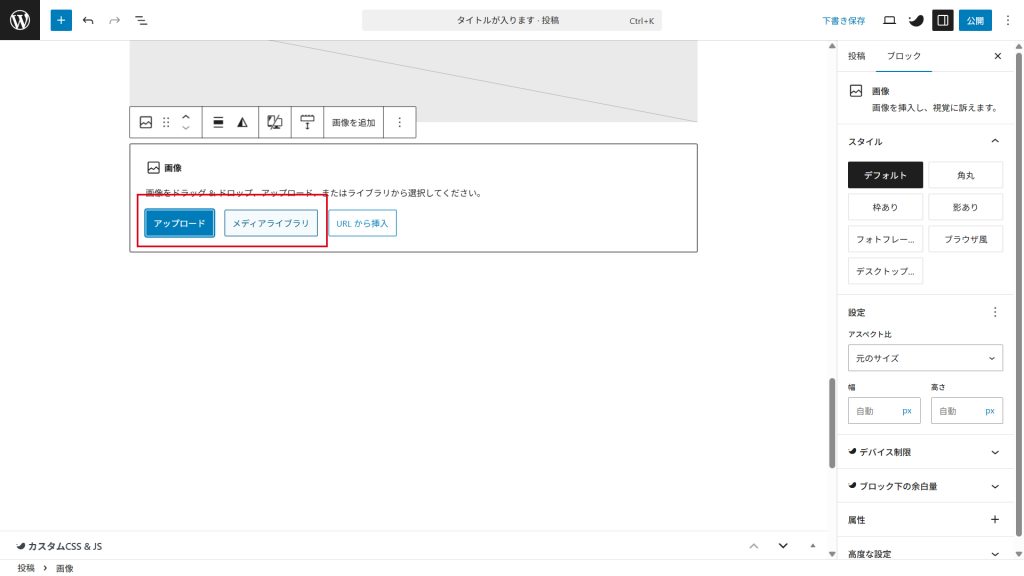The width and height of the screenshot is (1024, 576).
Task: Toggle the settings sidebar panel icon
Action: tap(942, 20)
